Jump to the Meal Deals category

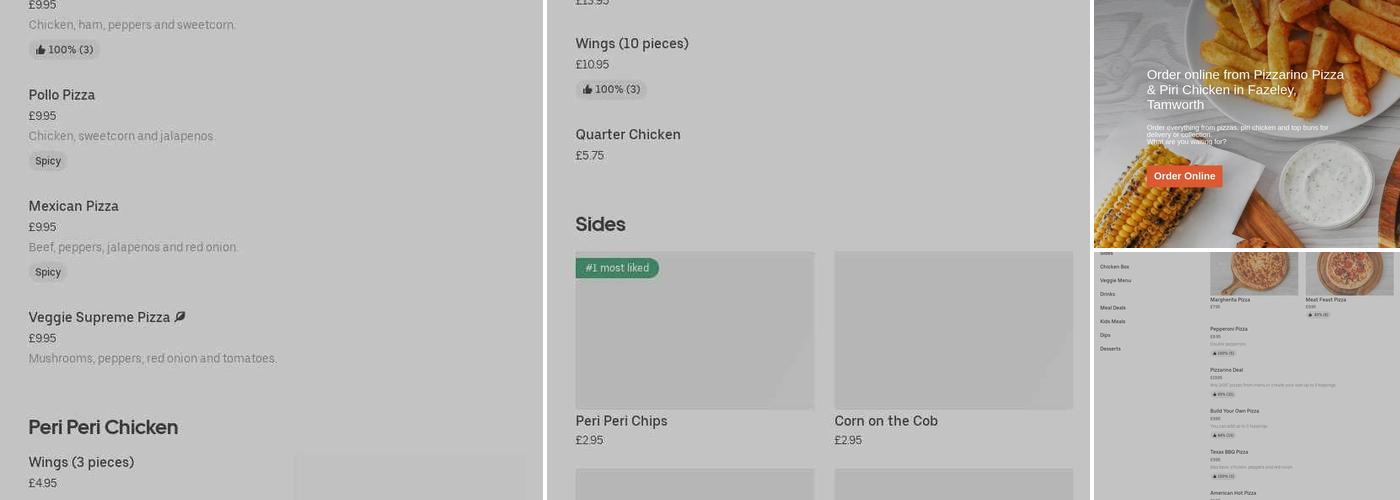coord(1112,308)
